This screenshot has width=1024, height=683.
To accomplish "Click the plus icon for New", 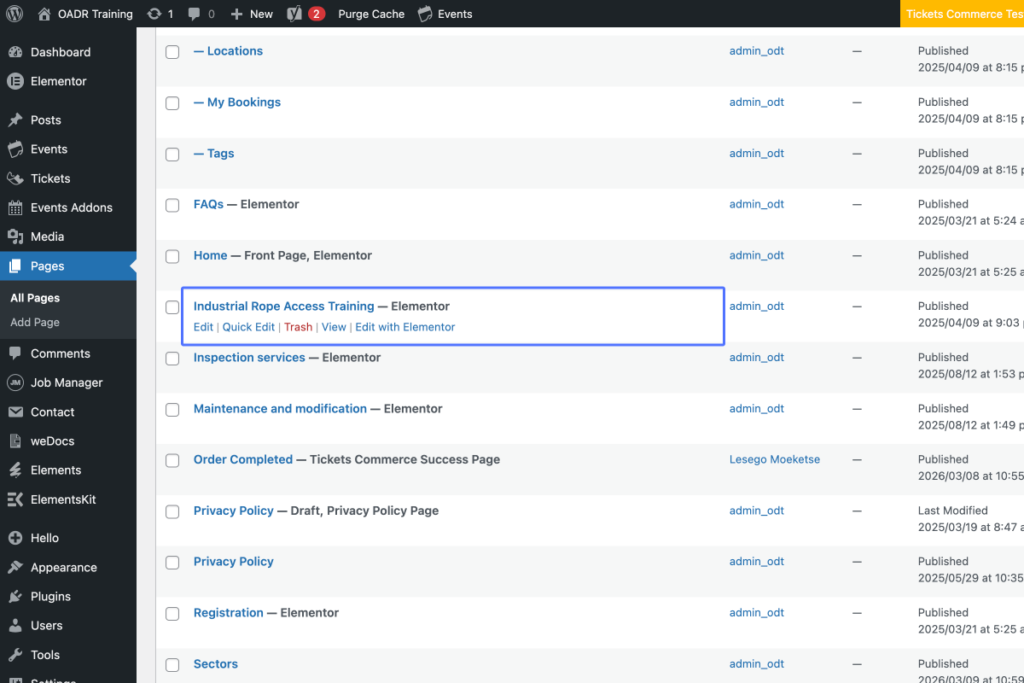I will pyautogui.click(x=236, y=14).
